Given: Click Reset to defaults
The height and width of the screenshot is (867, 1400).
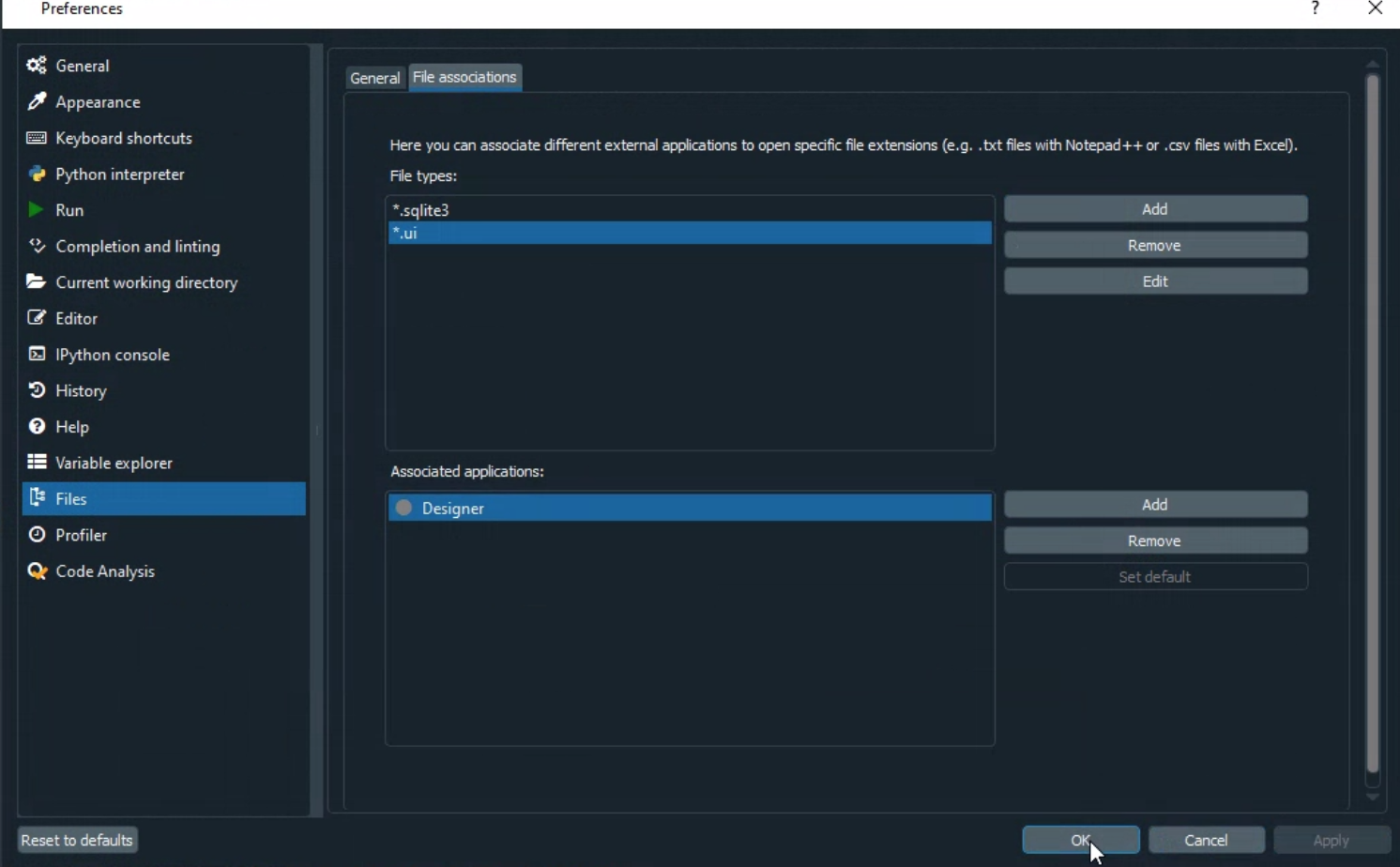Looking at the screenshot, I should pos(76,840).
